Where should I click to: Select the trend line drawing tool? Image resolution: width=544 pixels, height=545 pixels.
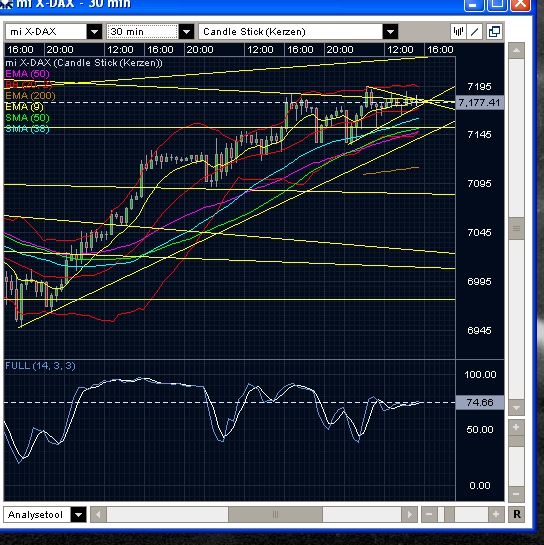coord(474,32)
